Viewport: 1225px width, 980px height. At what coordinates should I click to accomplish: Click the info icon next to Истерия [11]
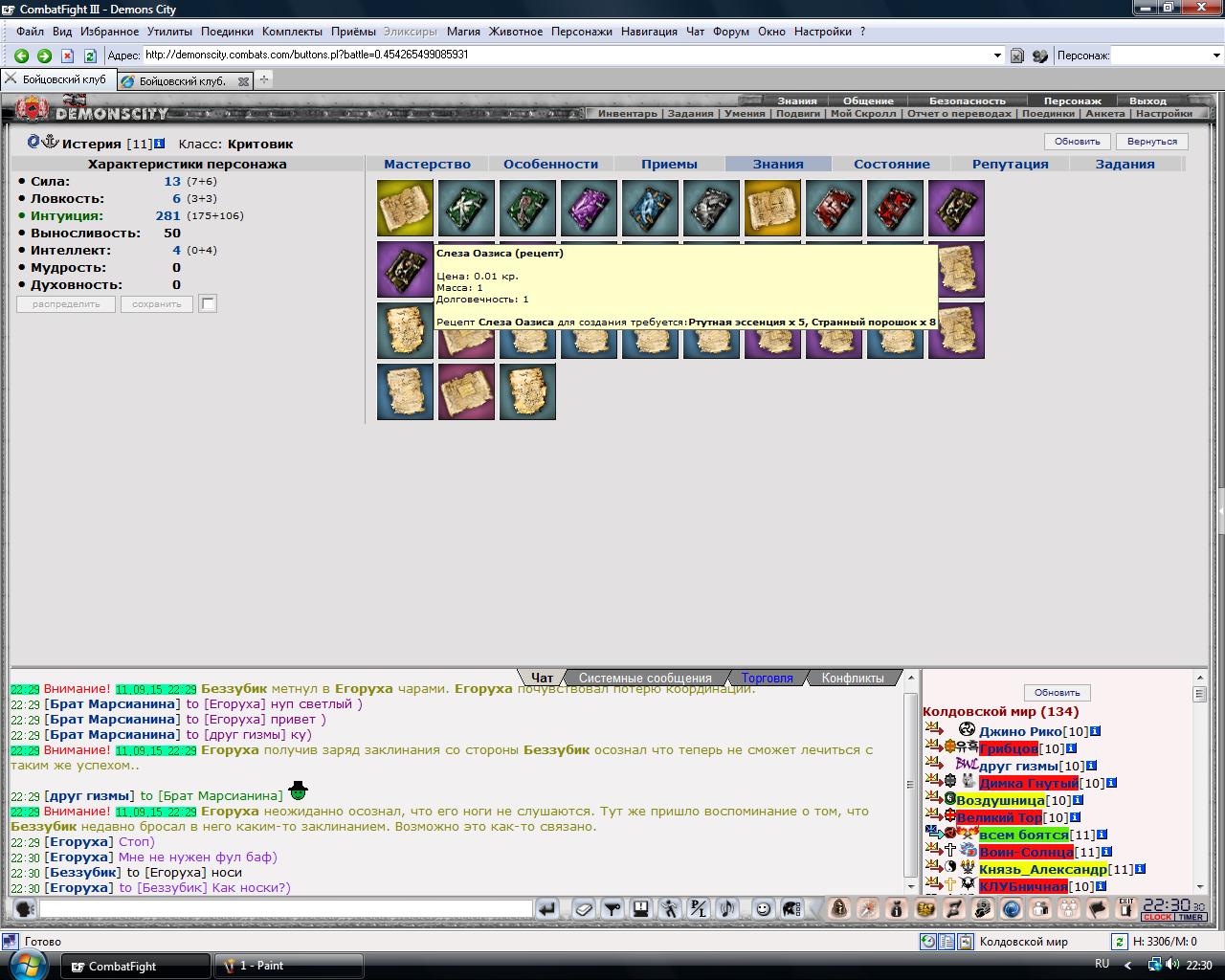[x=159, y=144]
